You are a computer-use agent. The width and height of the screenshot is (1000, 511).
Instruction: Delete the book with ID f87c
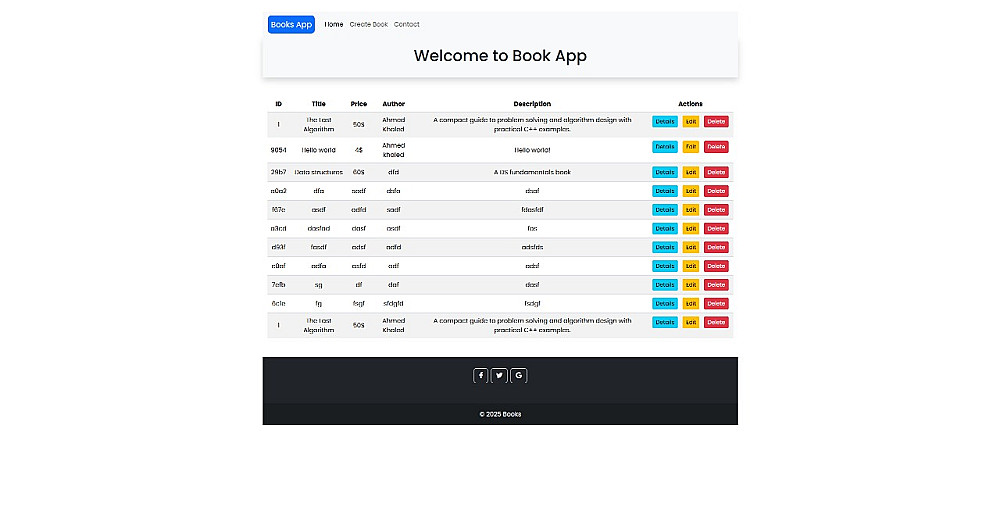716,210
